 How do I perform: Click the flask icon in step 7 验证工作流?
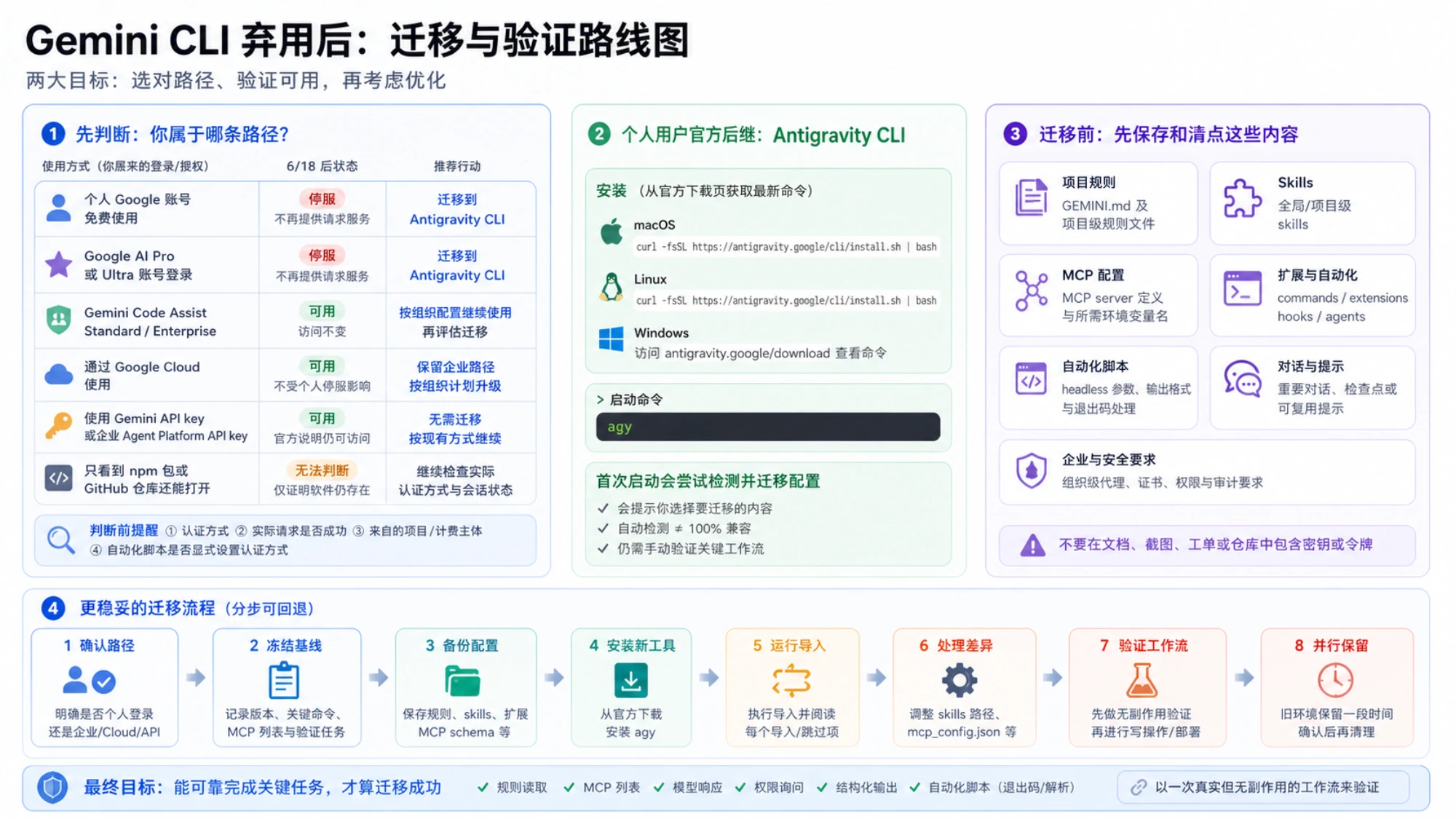tap(1142, 681)
